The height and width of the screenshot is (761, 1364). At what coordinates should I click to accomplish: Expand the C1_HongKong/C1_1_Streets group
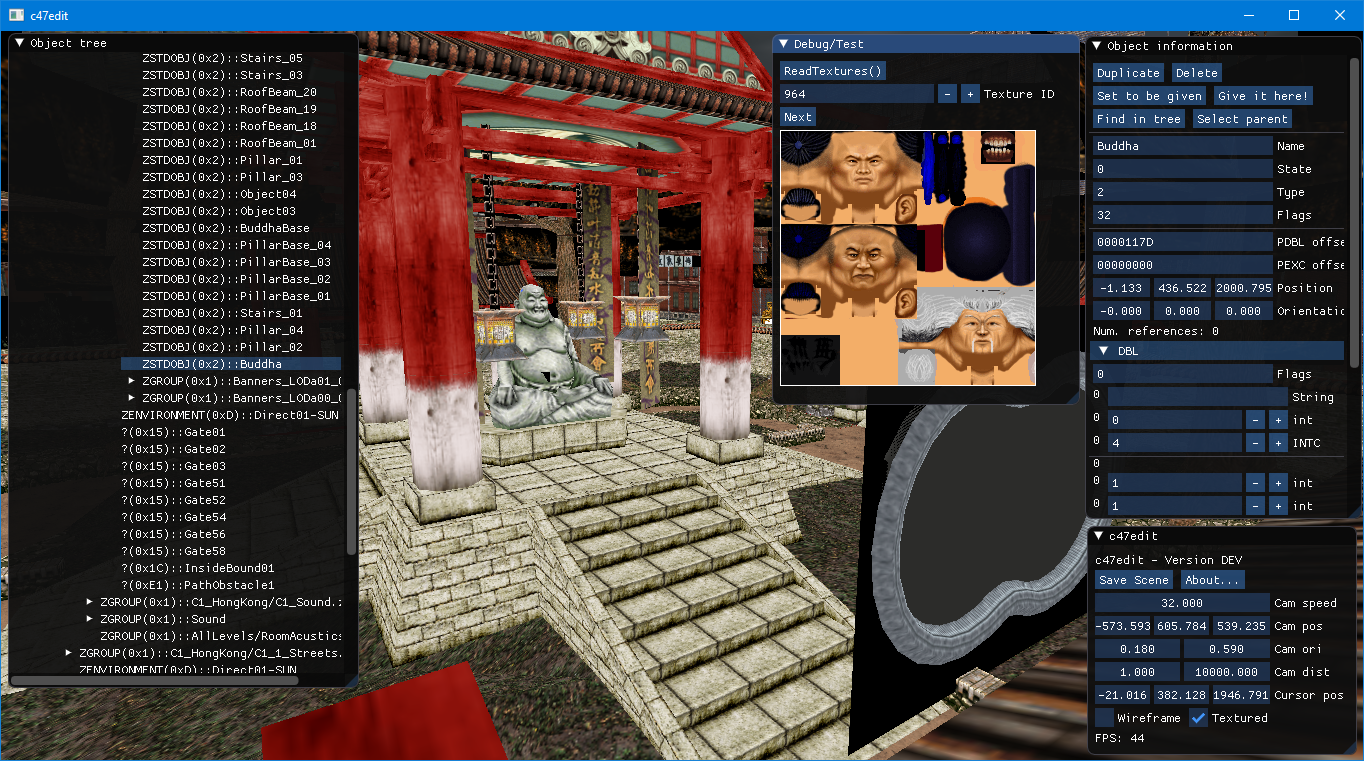coord(68,653)
